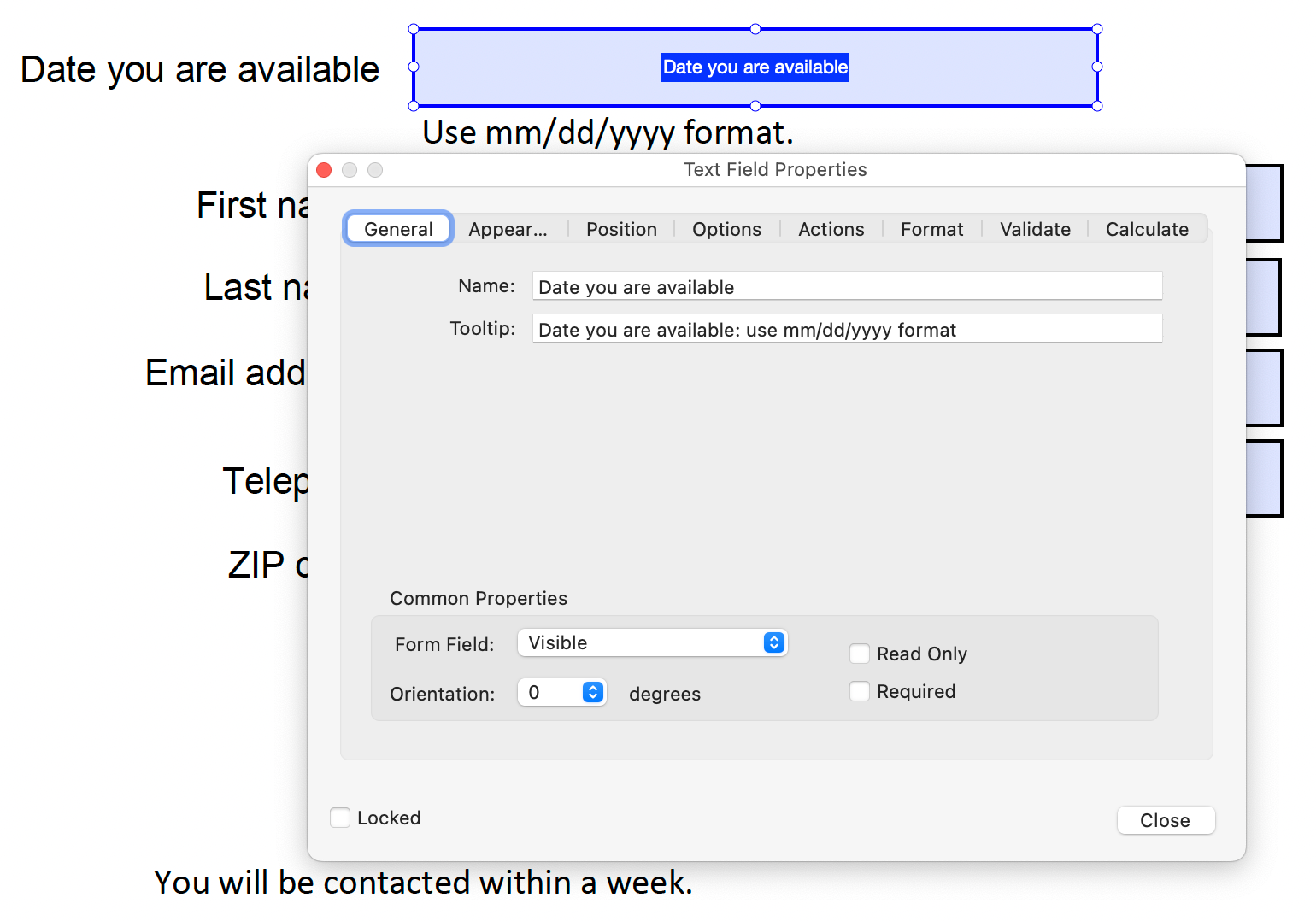The width and height of the screenshot is (1316, 921).
Task: Click the Form Field stepper arrows icon
Action: click(x=774, y=642)
